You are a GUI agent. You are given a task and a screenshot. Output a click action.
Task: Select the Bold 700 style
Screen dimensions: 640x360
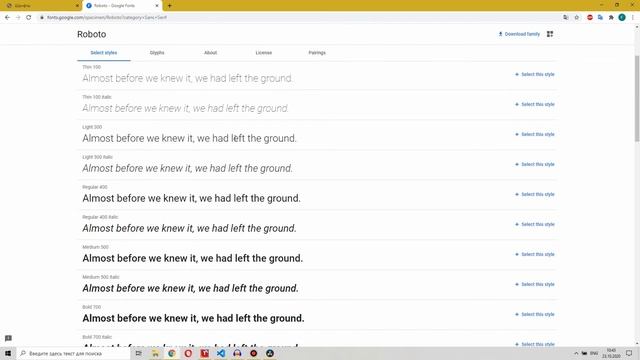point(535,314)
